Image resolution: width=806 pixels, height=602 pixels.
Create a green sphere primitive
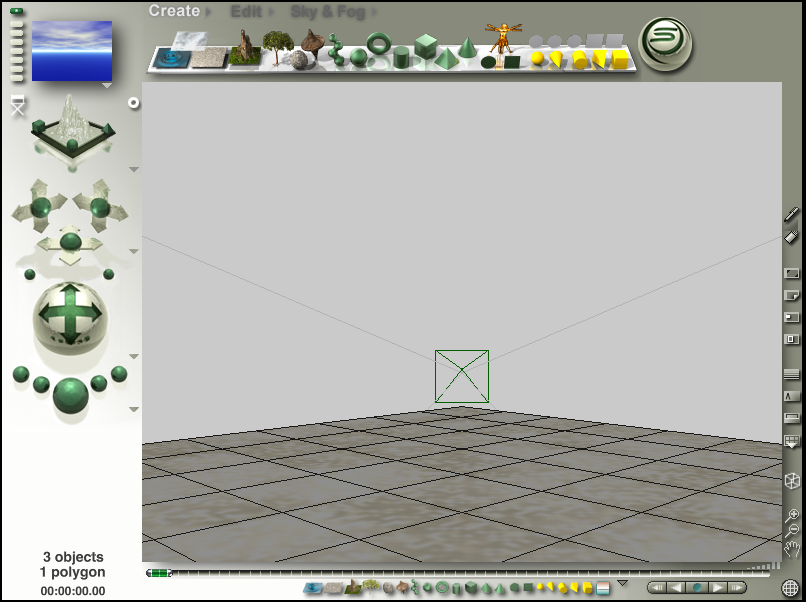[359, 58]
